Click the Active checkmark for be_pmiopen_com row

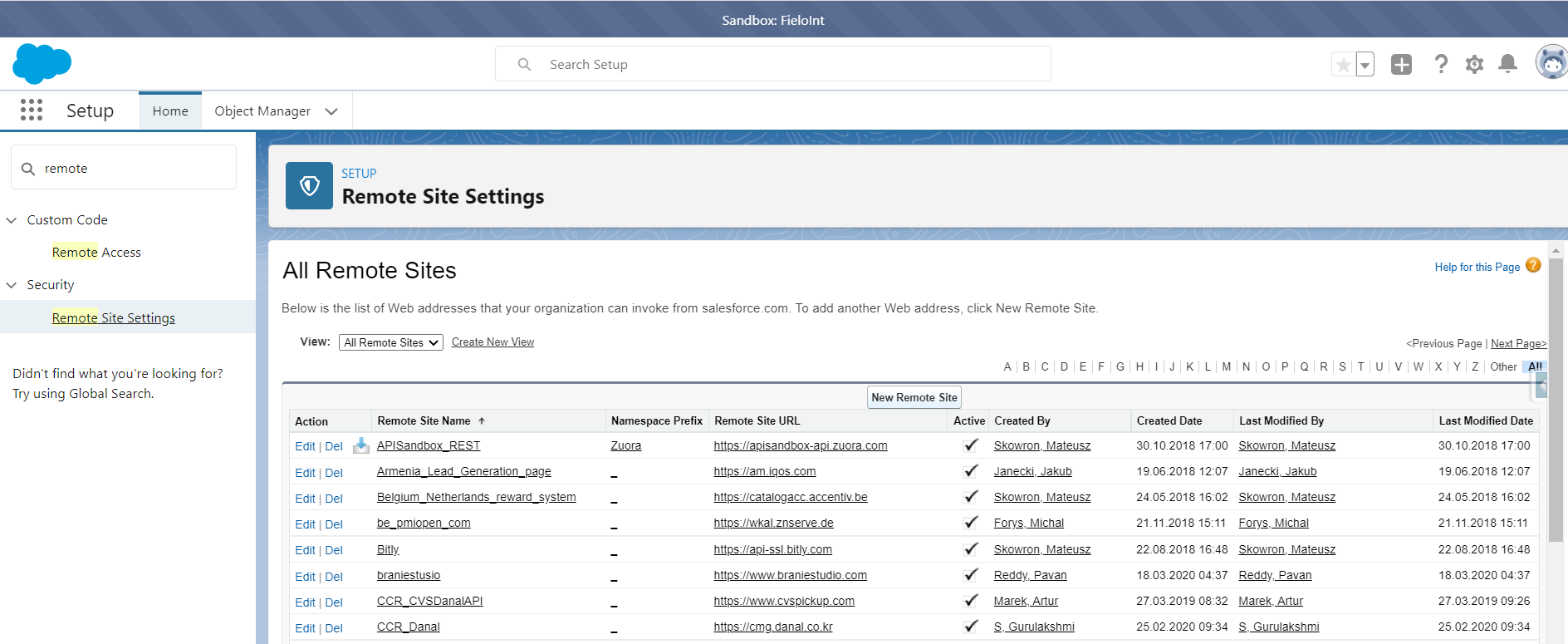[x=970, y=522]
